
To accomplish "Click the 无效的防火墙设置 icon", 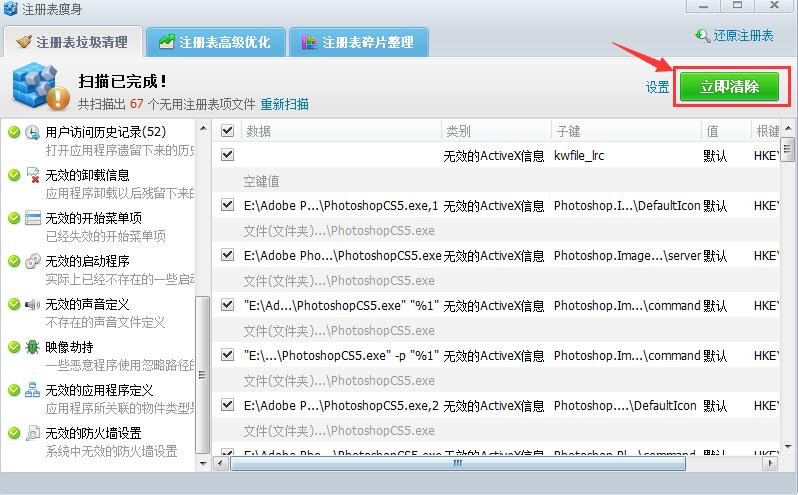I will 33,433.
